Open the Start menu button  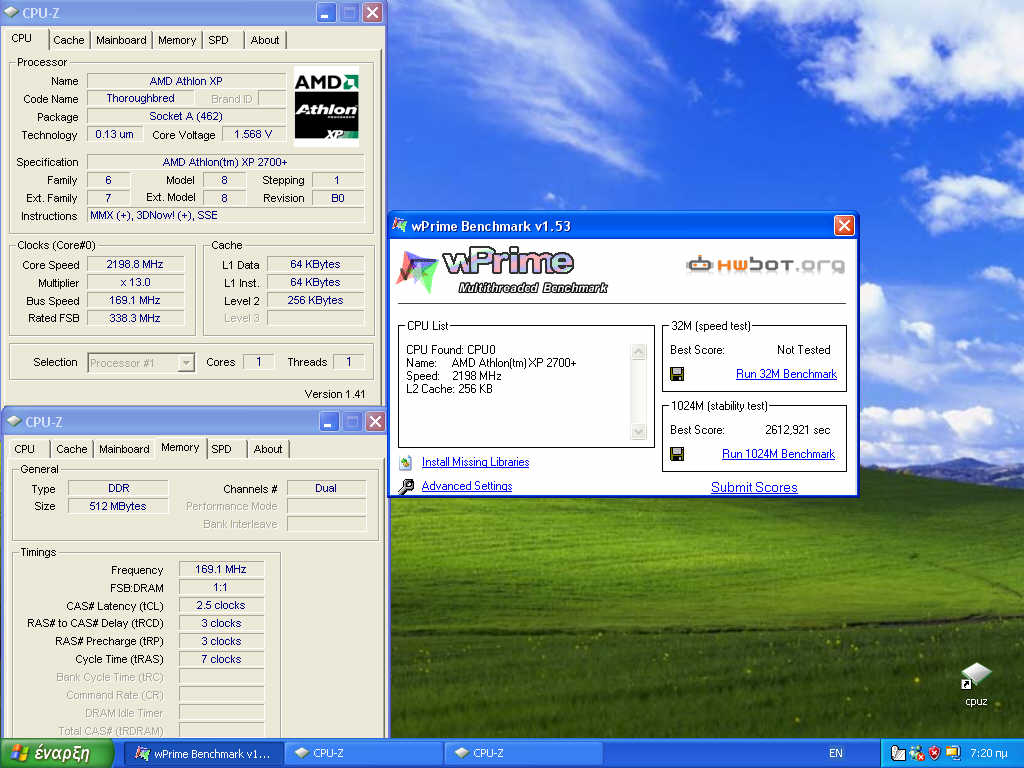click(57, 753)
